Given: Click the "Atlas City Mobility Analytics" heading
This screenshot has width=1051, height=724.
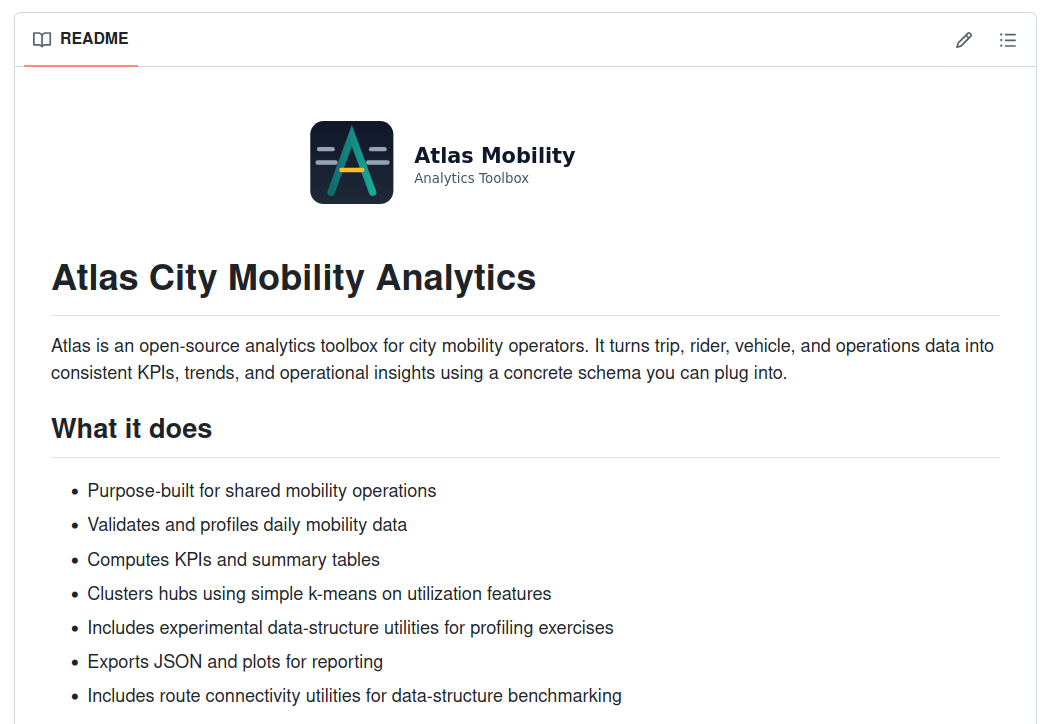Looking at the screenshot, I should (x=293, y=277).
